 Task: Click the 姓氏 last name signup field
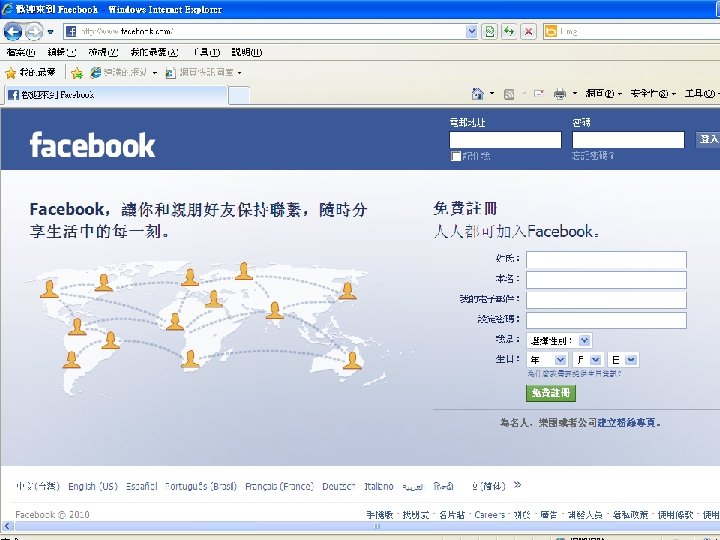tap(606, 259)
